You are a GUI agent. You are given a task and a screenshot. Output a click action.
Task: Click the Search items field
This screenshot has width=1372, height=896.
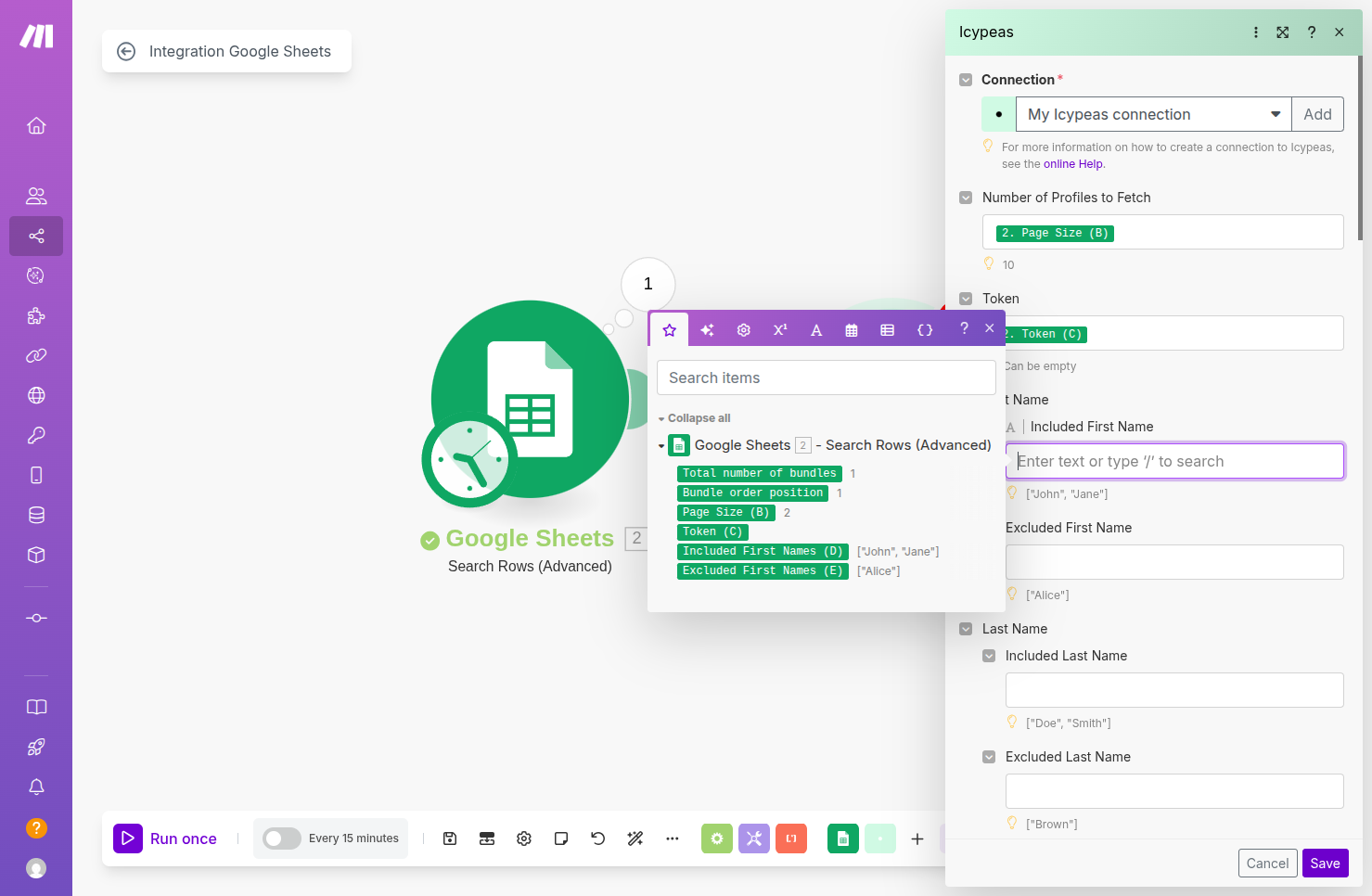[x=827, y=378]
